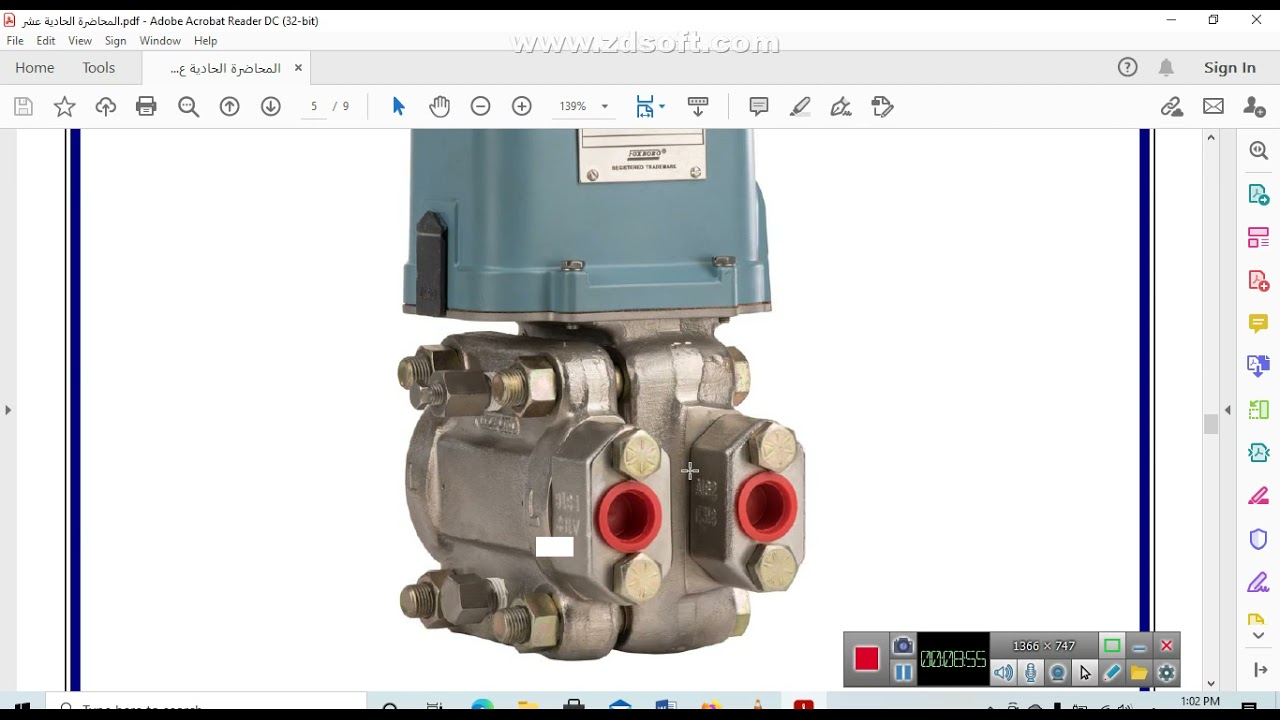Toggle webcam overlay in recorder

1058,673
